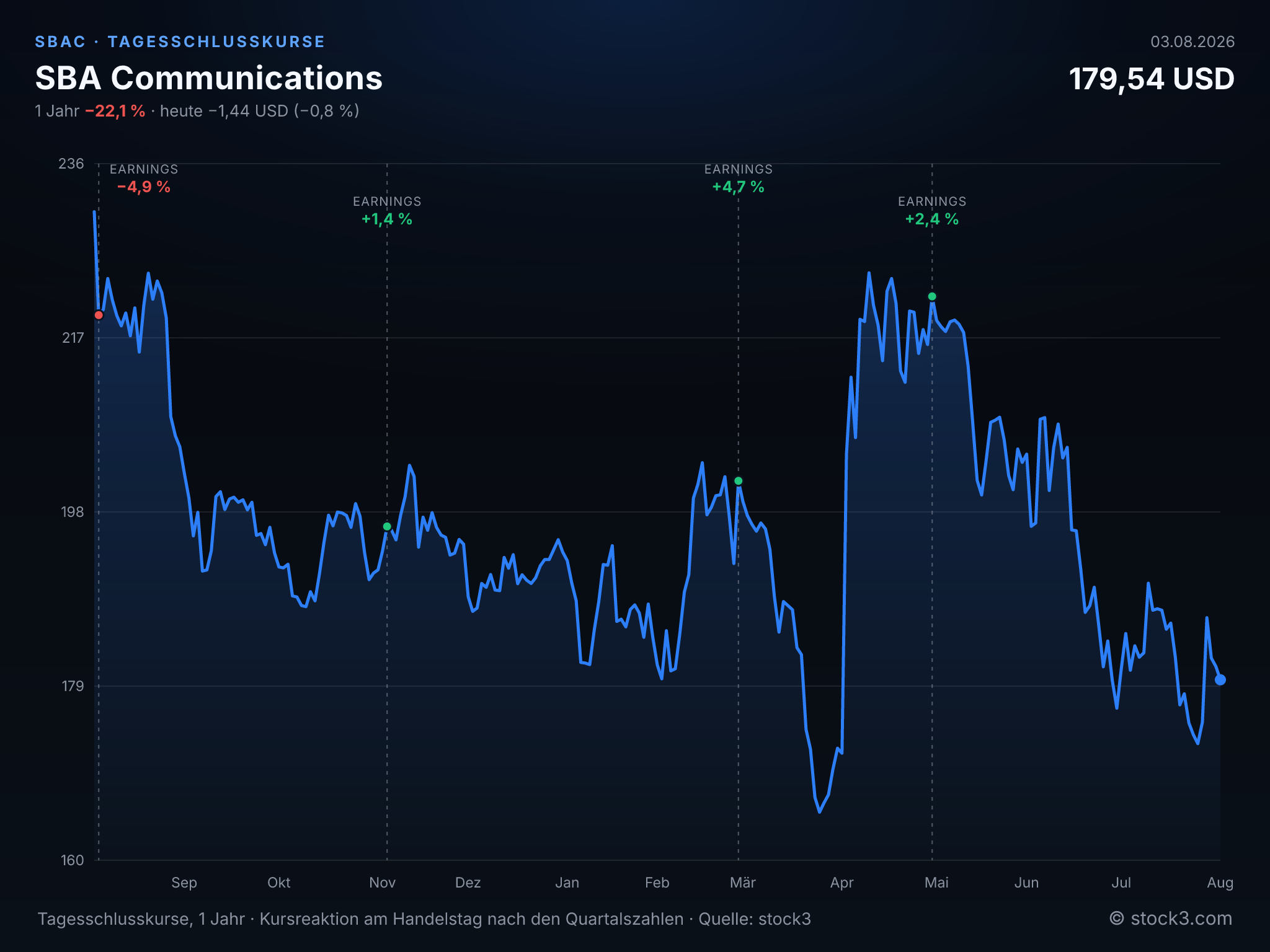Select the EARNINGS +4,7 % label
This screenshot has width=1270, height=952.
tap(738, 178)
